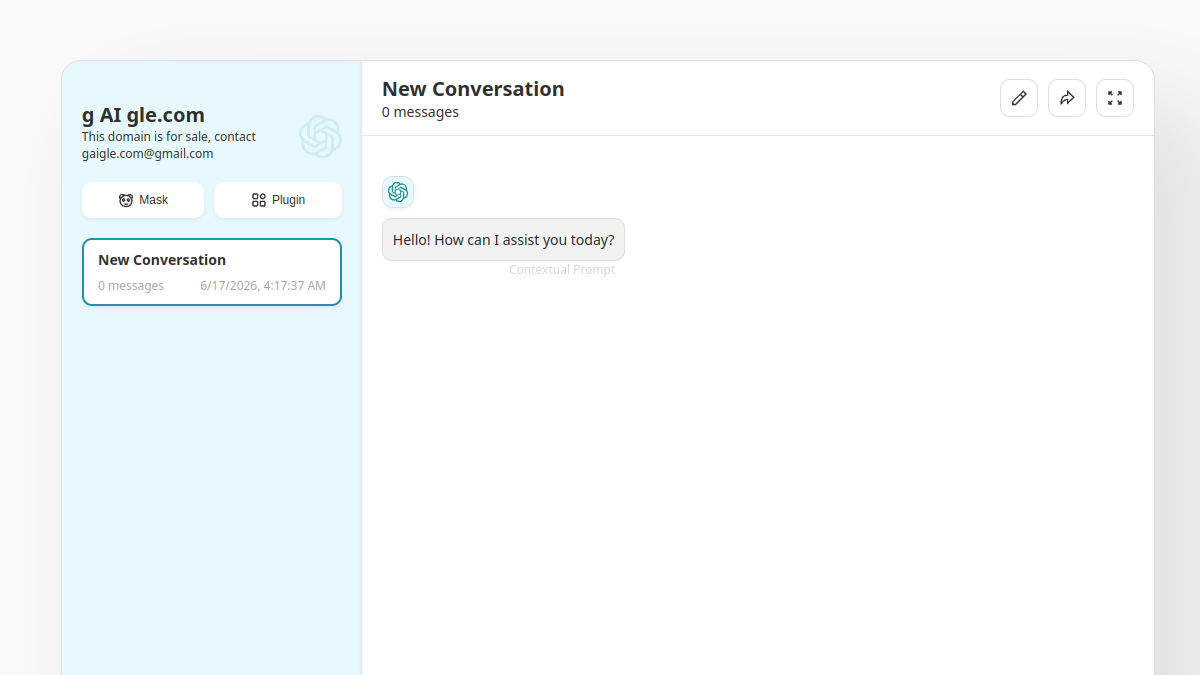Click the "g AI gle.com" sidebar title
The image size is (1200, 675).
(143, 115)
